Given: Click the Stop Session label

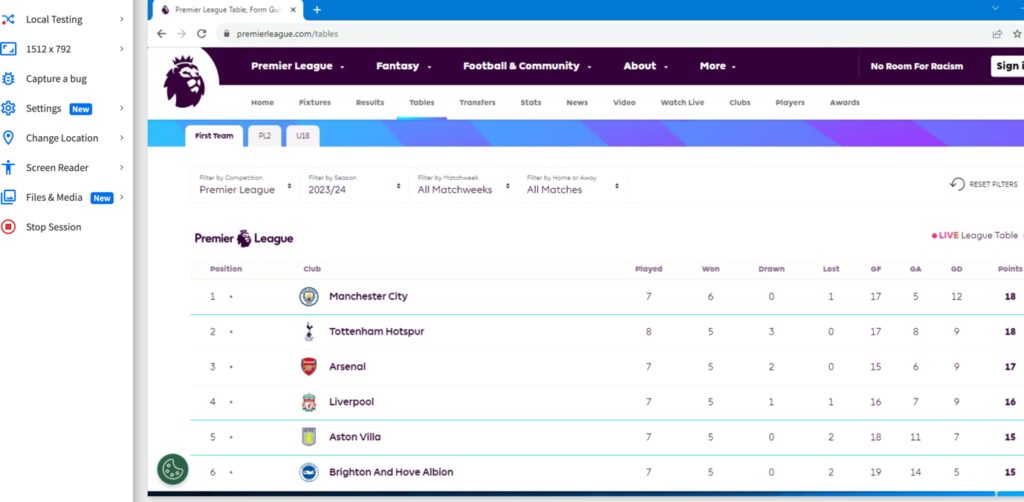Looking at the screenshot, I should [54, 227].
